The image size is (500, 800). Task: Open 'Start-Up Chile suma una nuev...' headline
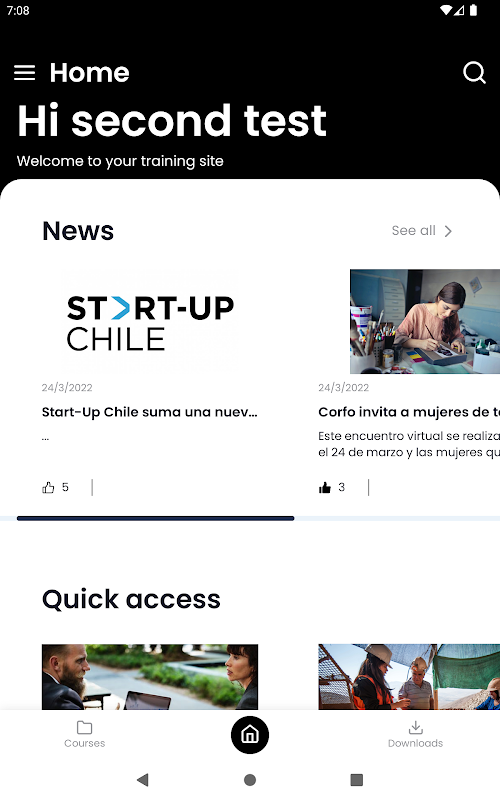point(149,412)
